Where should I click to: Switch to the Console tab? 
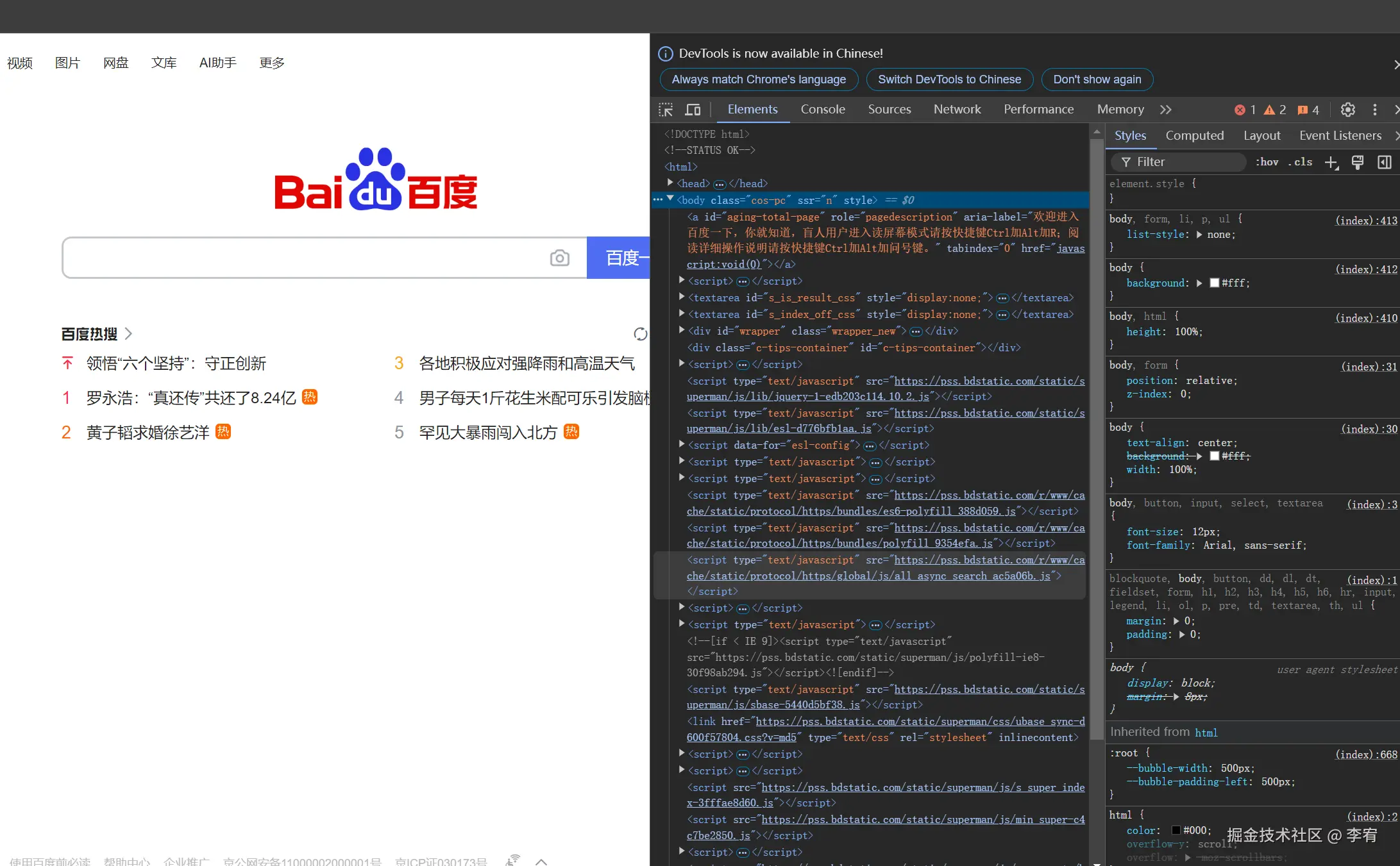(822, 110)
